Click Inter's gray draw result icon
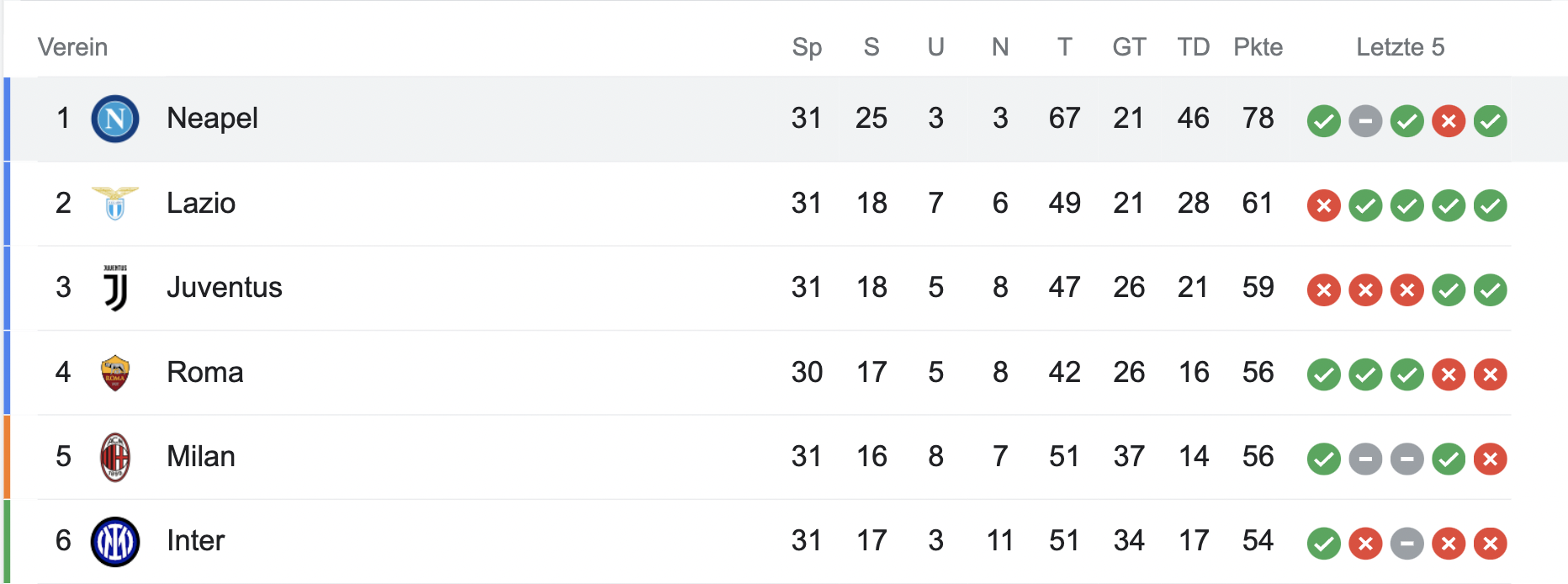1568x584 pixels. click(1406, 544)
